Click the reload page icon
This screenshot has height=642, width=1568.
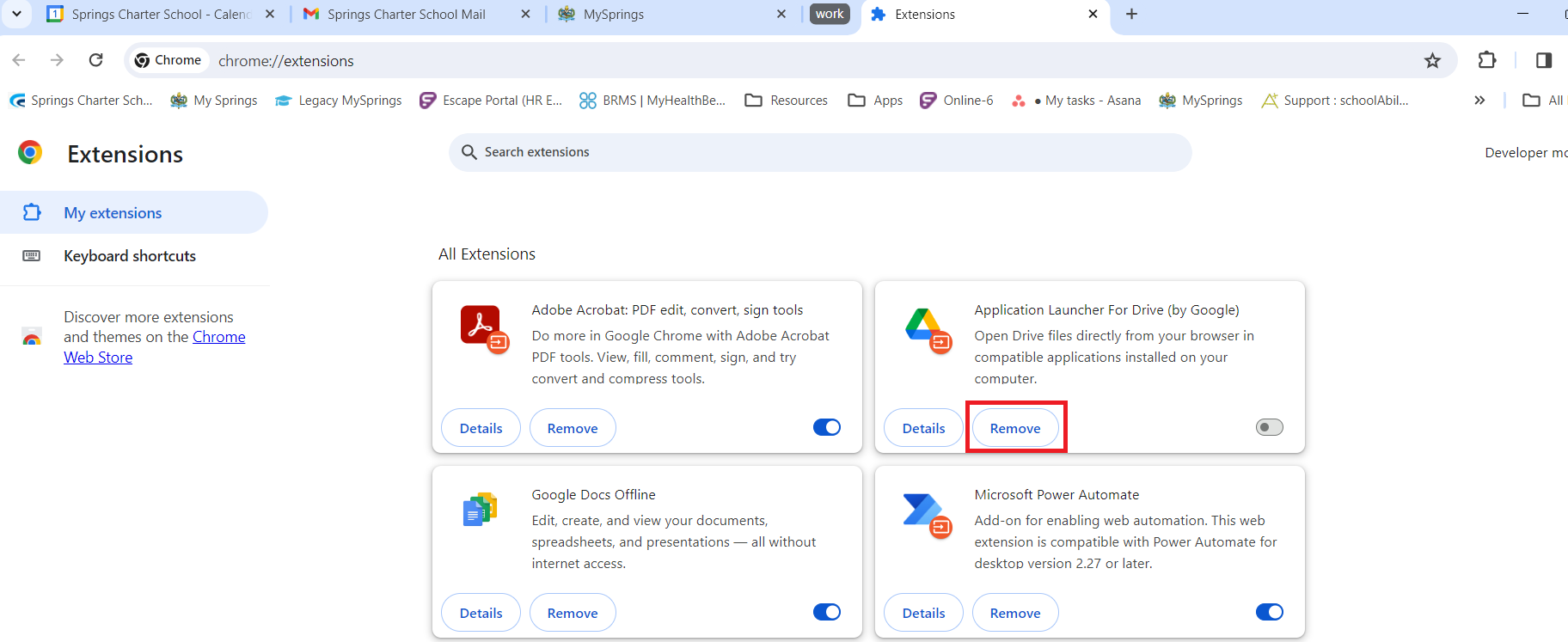pos(96,60)
